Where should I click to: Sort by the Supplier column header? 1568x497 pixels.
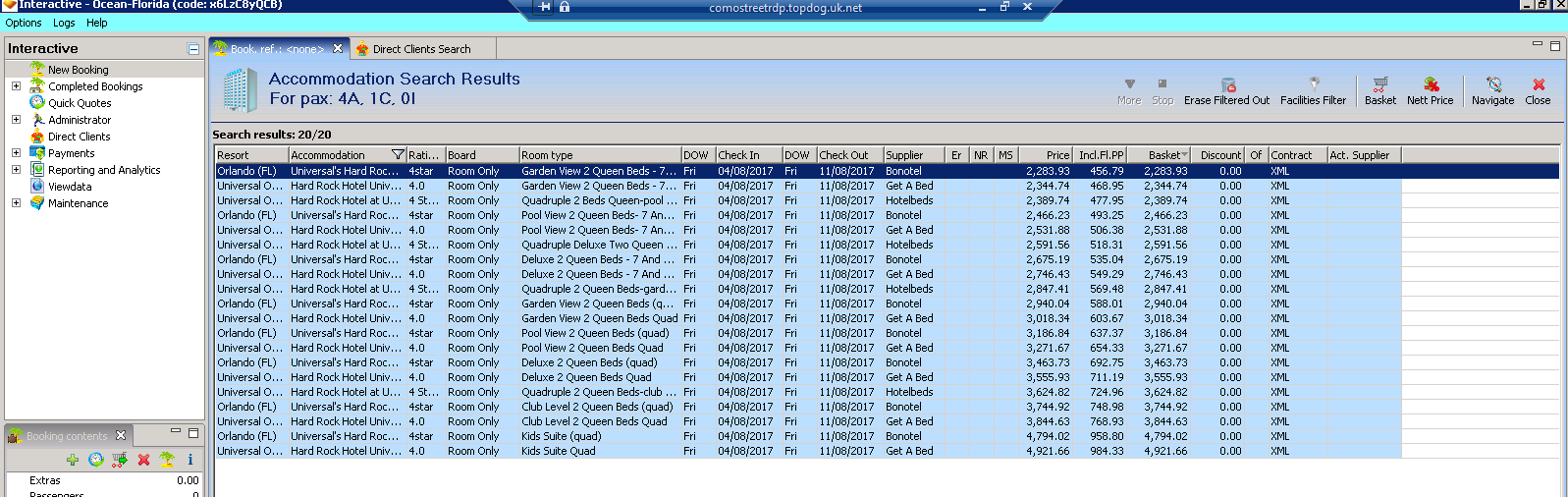pyautogui.click(x=915, y=155)
